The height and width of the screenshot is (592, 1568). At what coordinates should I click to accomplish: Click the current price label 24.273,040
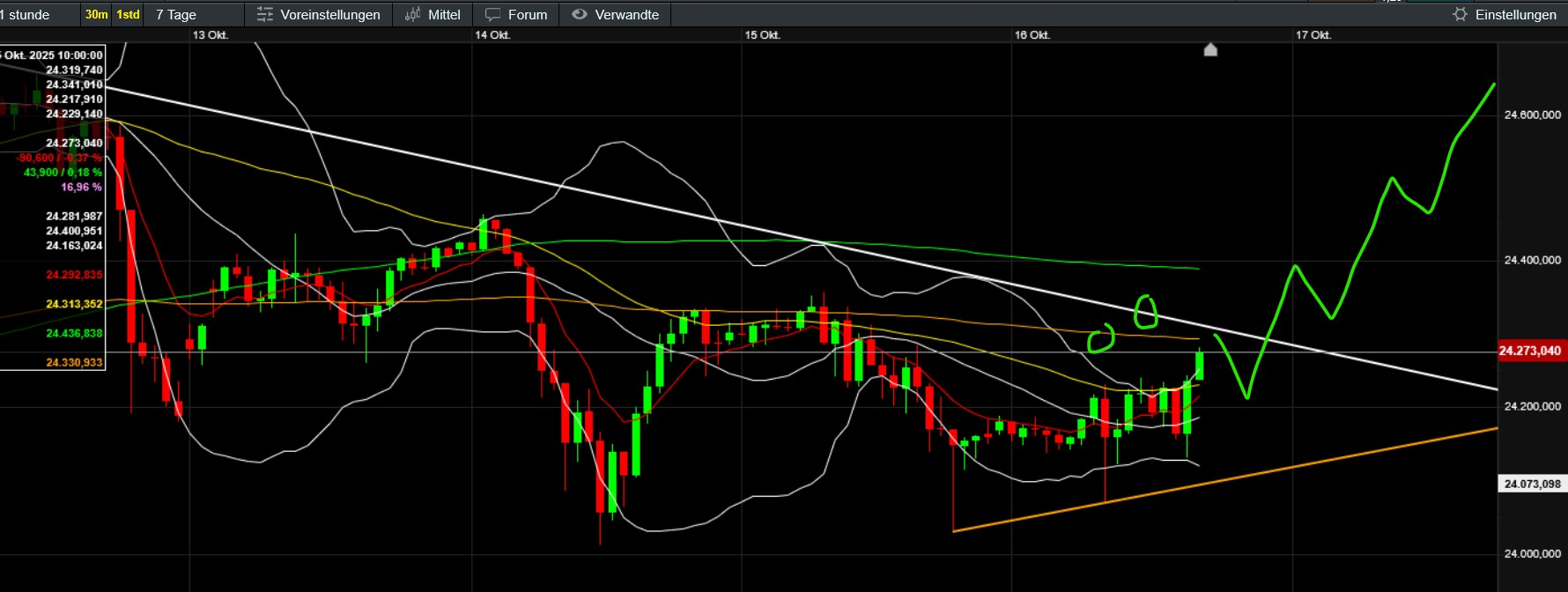[x=1530, y=351]
